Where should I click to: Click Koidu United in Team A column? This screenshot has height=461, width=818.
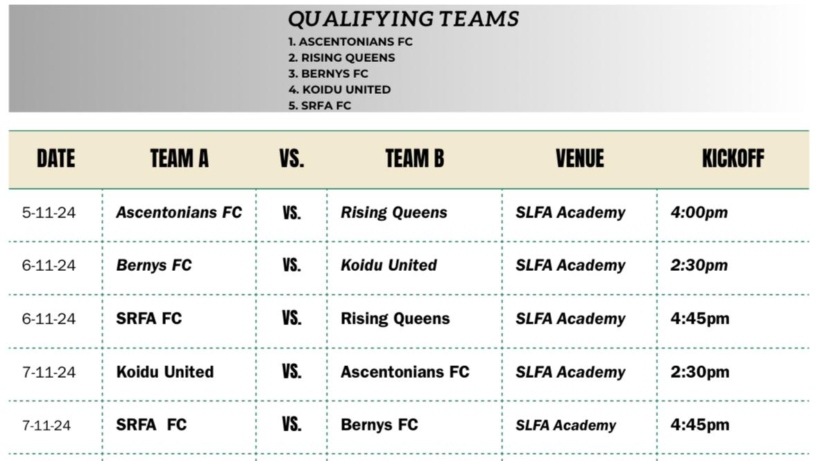[165, 372]
